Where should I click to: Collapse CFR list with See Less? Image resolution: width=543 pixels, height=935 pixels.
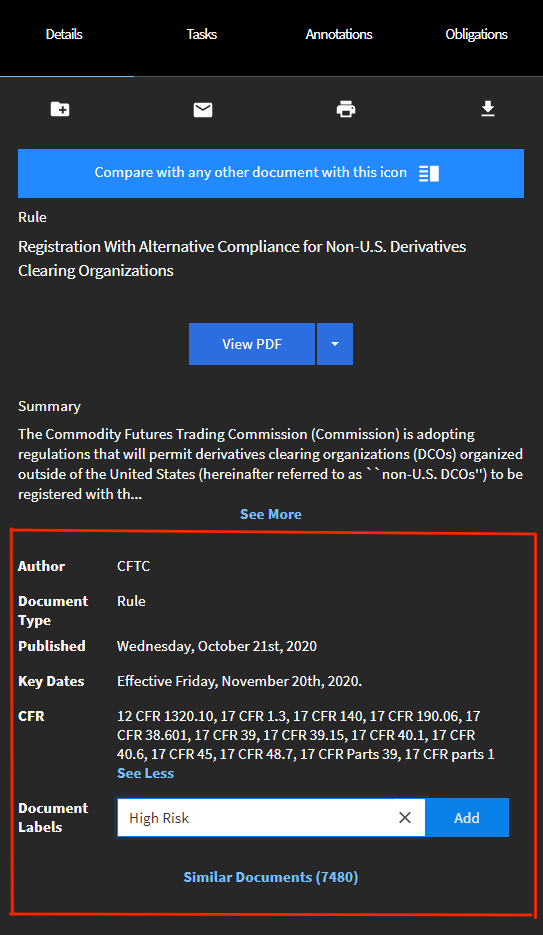point(145,773)
